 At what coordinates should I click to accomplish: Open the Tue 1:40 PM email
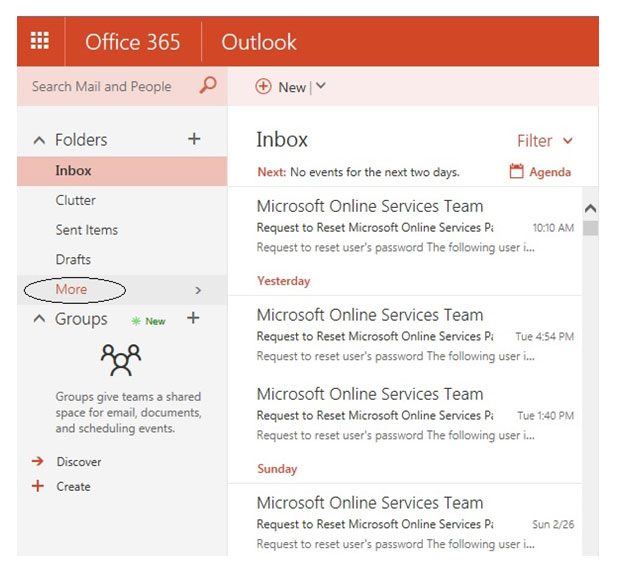tap(405, 414)
